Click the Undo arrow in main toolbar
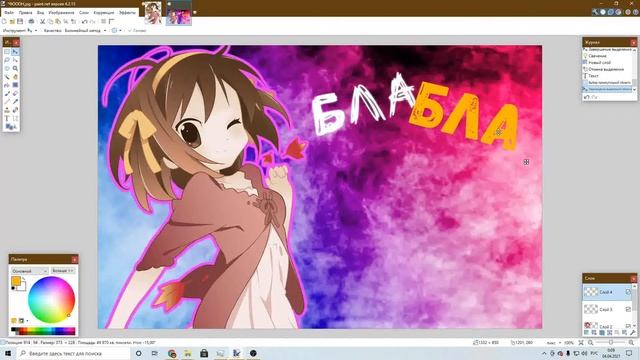 [84, 21]
